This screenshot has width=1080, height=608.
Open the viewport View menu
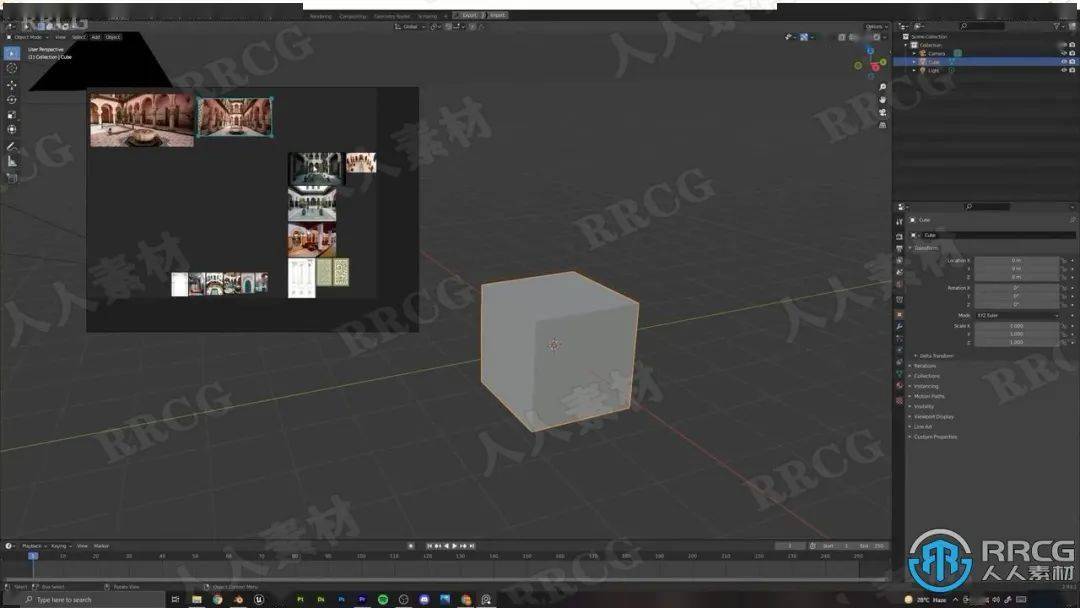pos(61,37)
